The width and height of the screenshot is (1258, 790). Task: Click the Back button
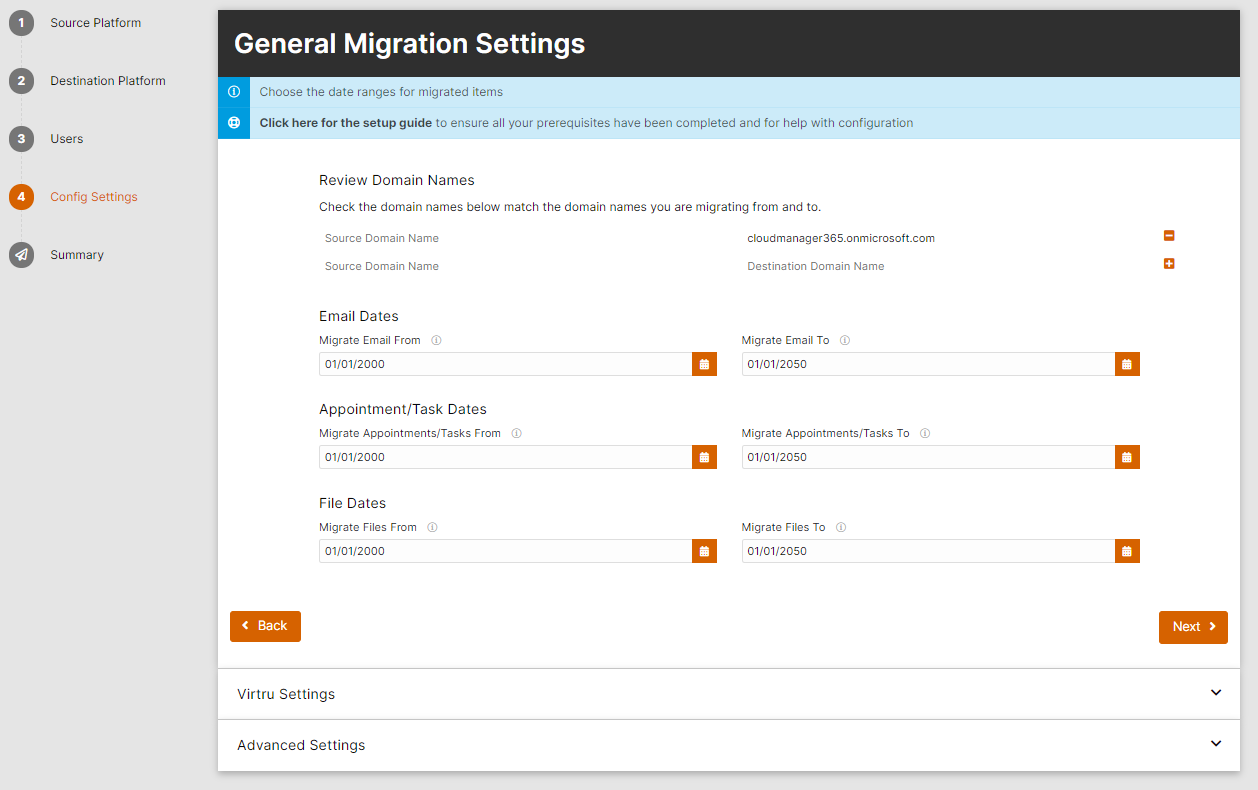click(265, 626)
